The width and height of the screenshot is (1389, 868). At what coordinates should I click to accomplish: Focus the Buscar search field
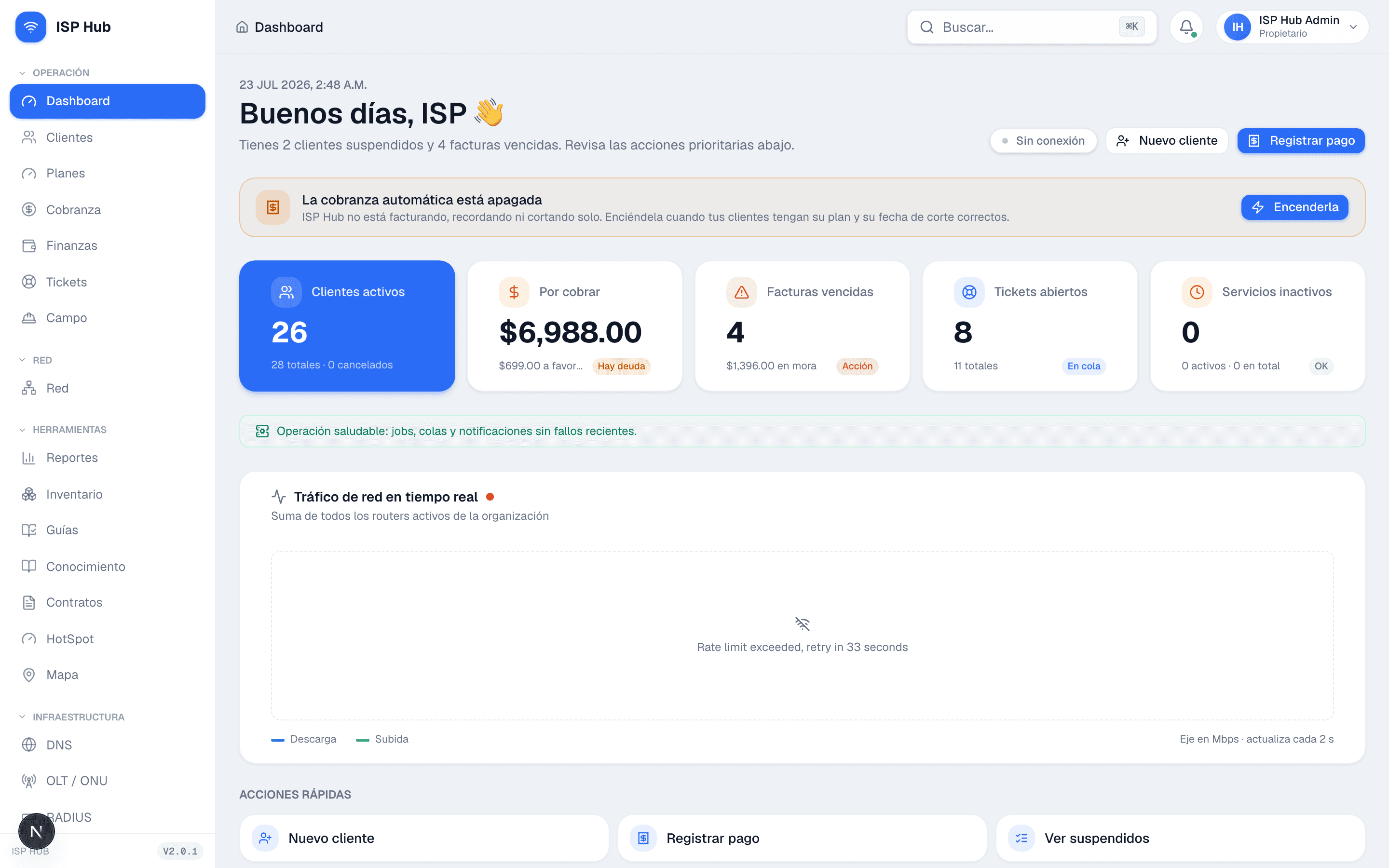pos(1032,27)
